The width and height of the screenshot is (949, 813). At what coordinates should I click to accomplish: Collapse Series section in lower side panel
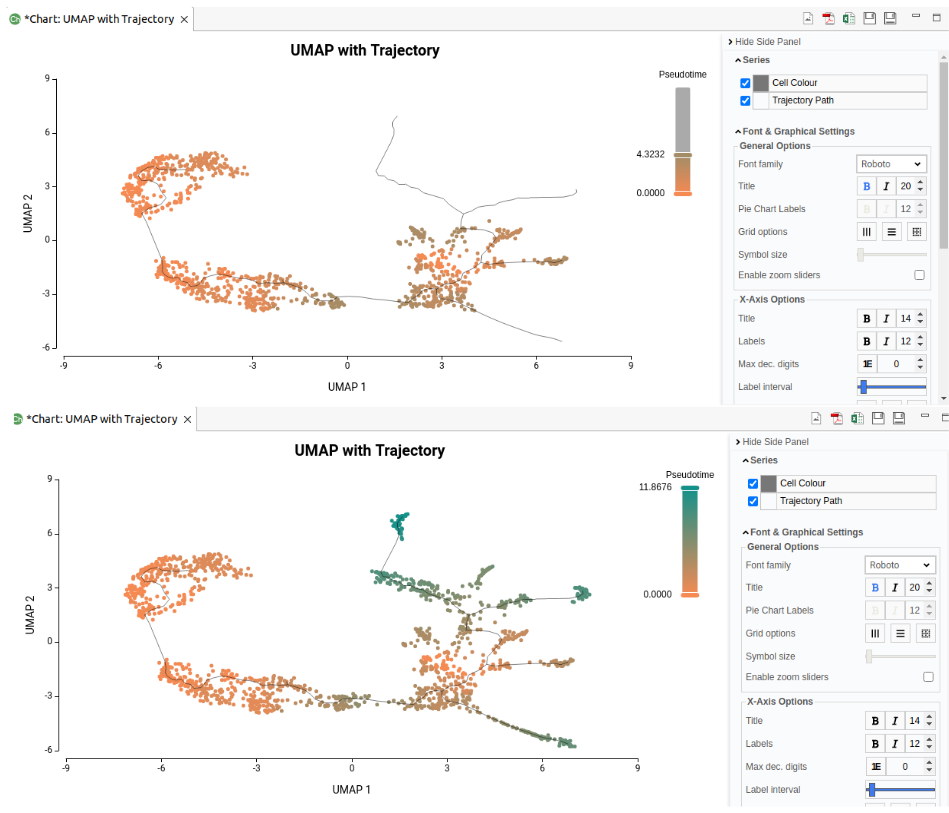[760, 460]
